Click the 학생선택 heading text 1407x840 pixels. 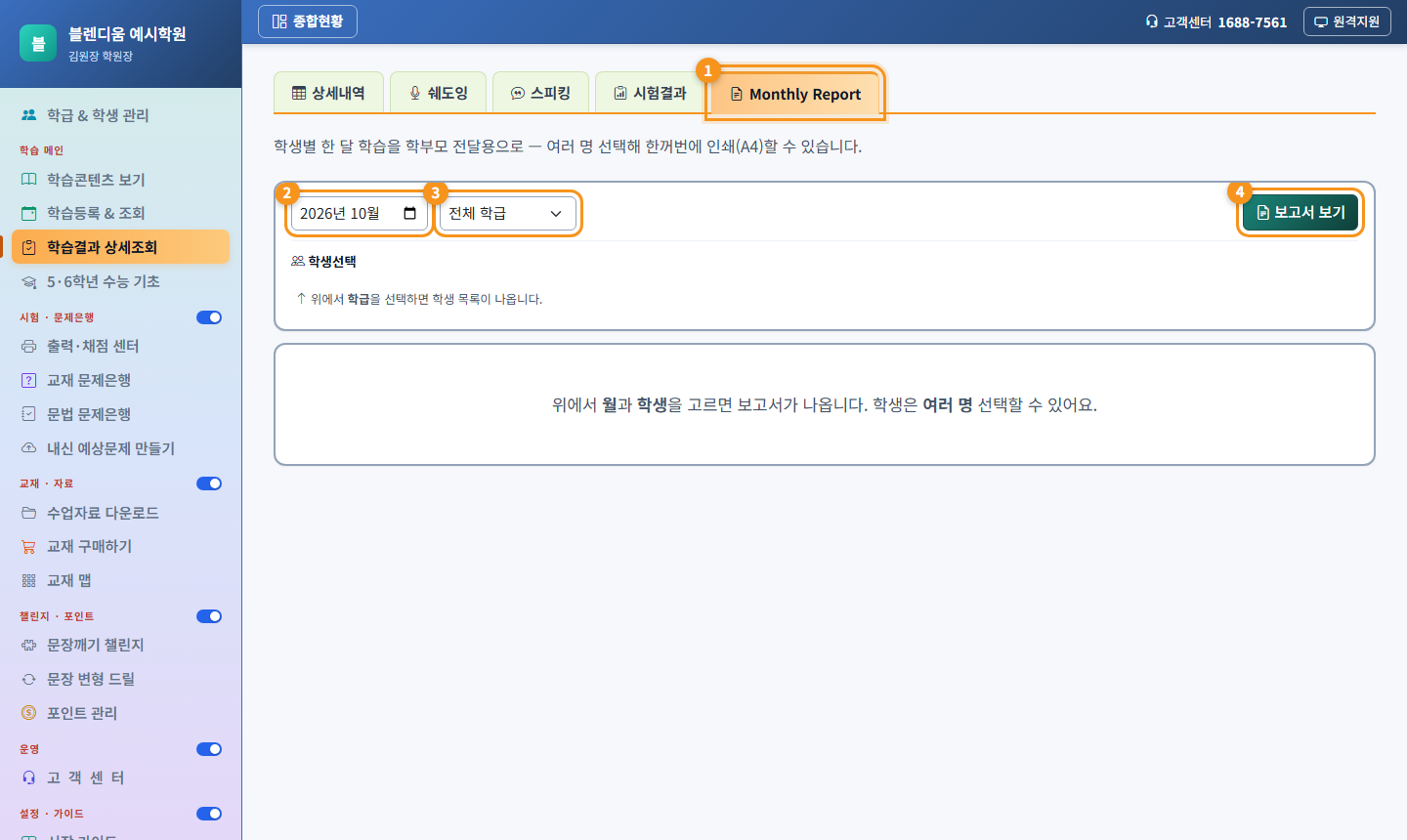click(332, 262)
